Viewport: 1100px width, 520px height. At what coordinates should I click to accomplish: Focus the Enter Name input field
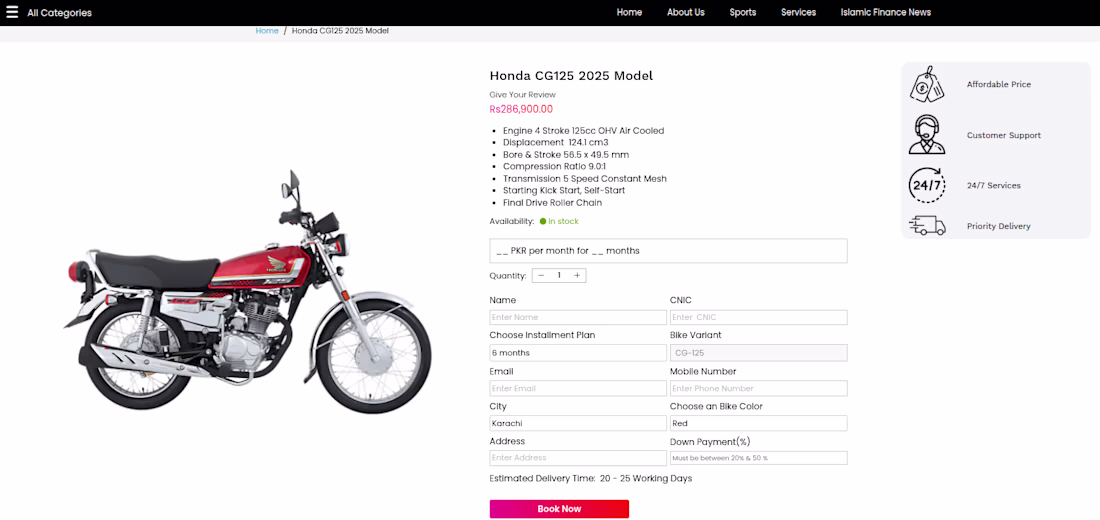[578, 318]
